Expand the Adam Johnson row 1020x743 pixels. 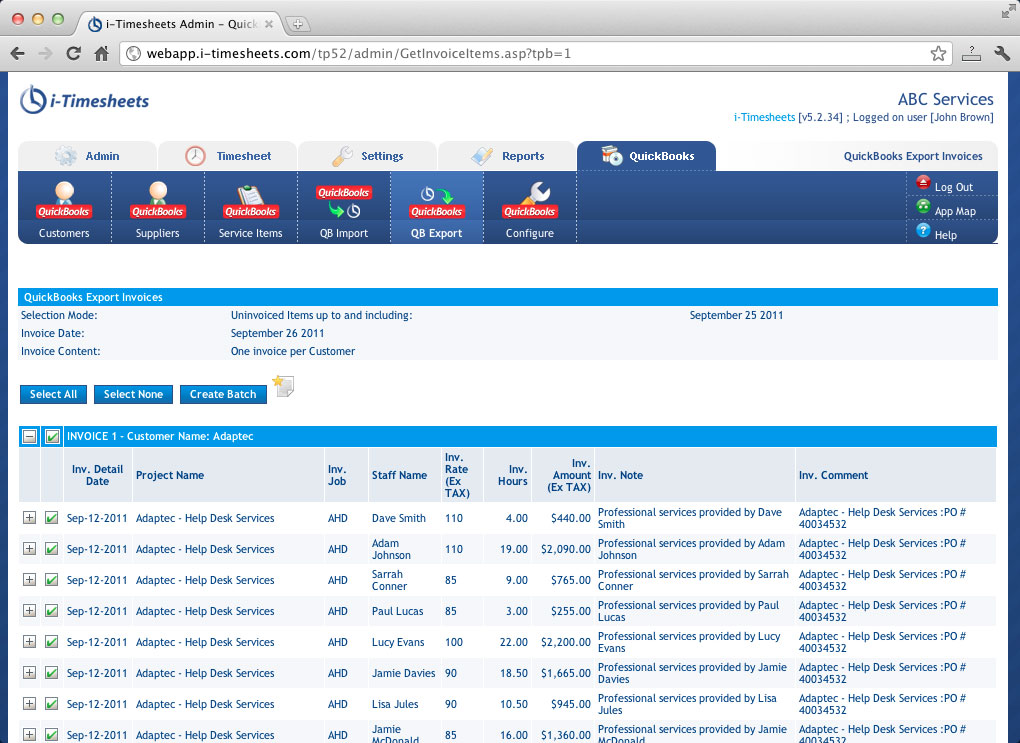(29, 549)
